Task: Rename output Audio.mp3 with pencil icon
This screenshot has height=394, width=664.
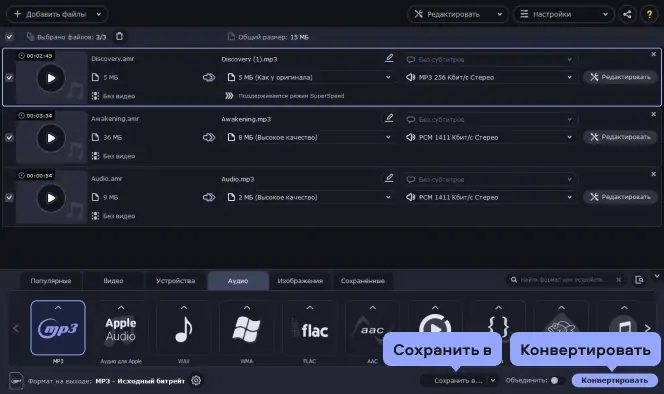Action: (x=389, y=178)
